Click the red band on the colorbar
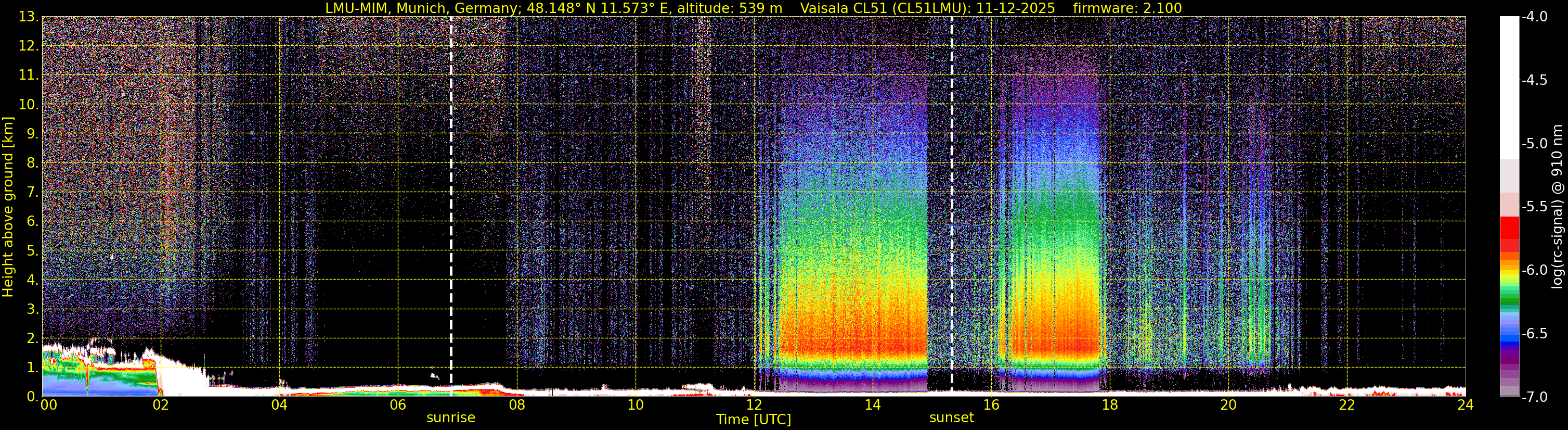1568x430 pixels. (1509, 229)
